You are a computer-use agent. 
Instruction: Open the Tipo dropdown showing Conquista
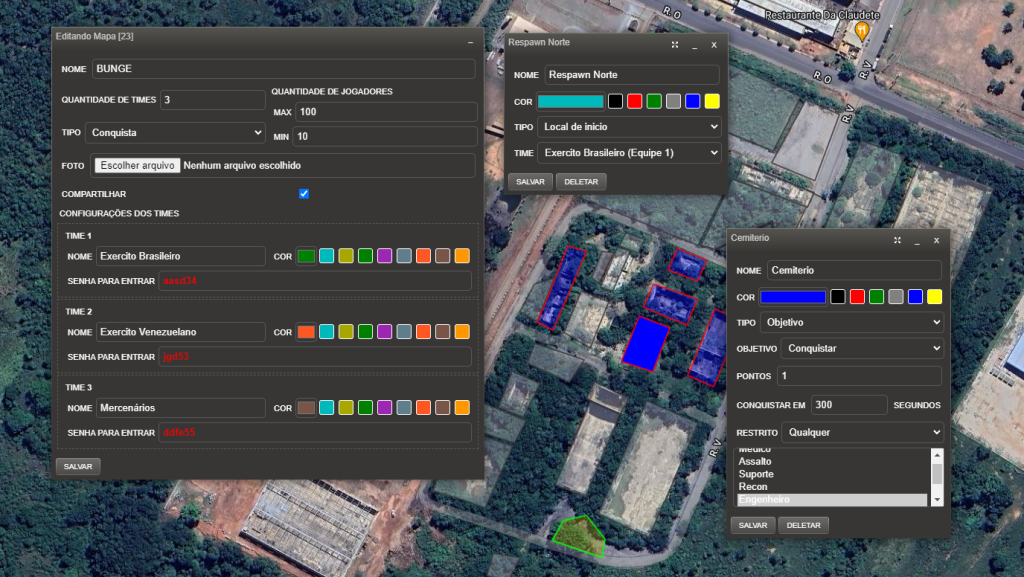175,132
